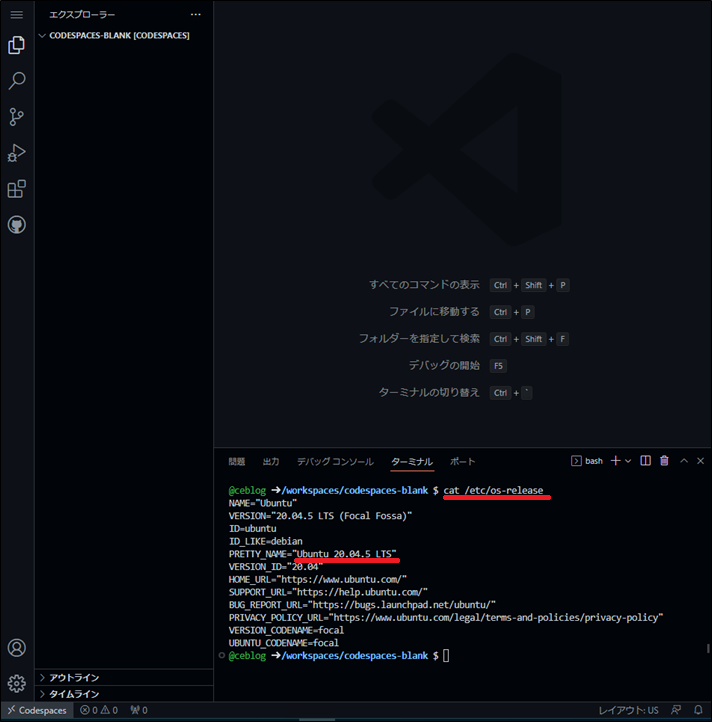Open Manage gear icon
This screenshot has height=722, width=712.
(17, 683)
